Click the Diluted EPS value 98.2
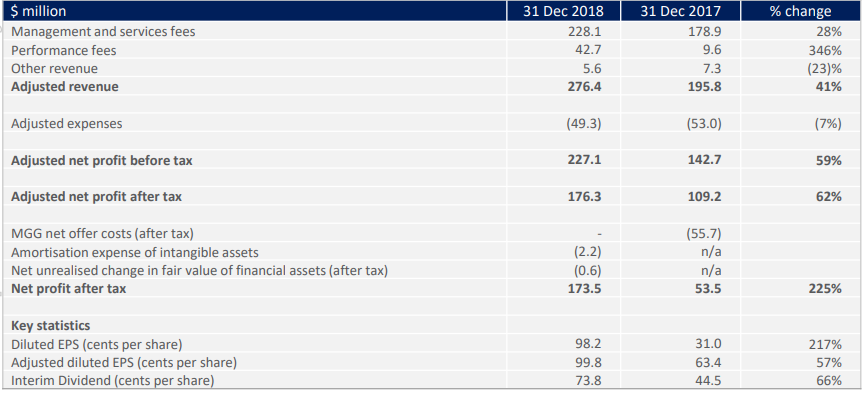Viewport: 868px width, 395px height. tap(588, 344)
